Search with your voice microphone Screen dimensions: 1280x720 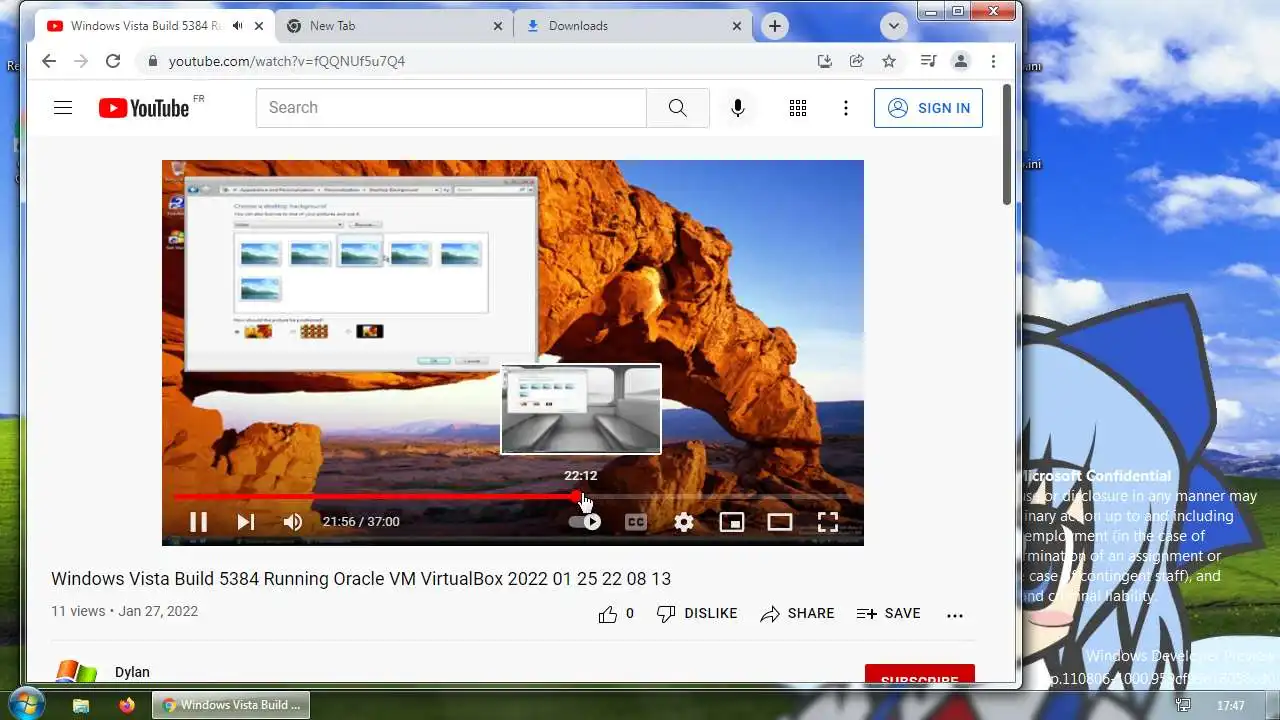point(738,108)
